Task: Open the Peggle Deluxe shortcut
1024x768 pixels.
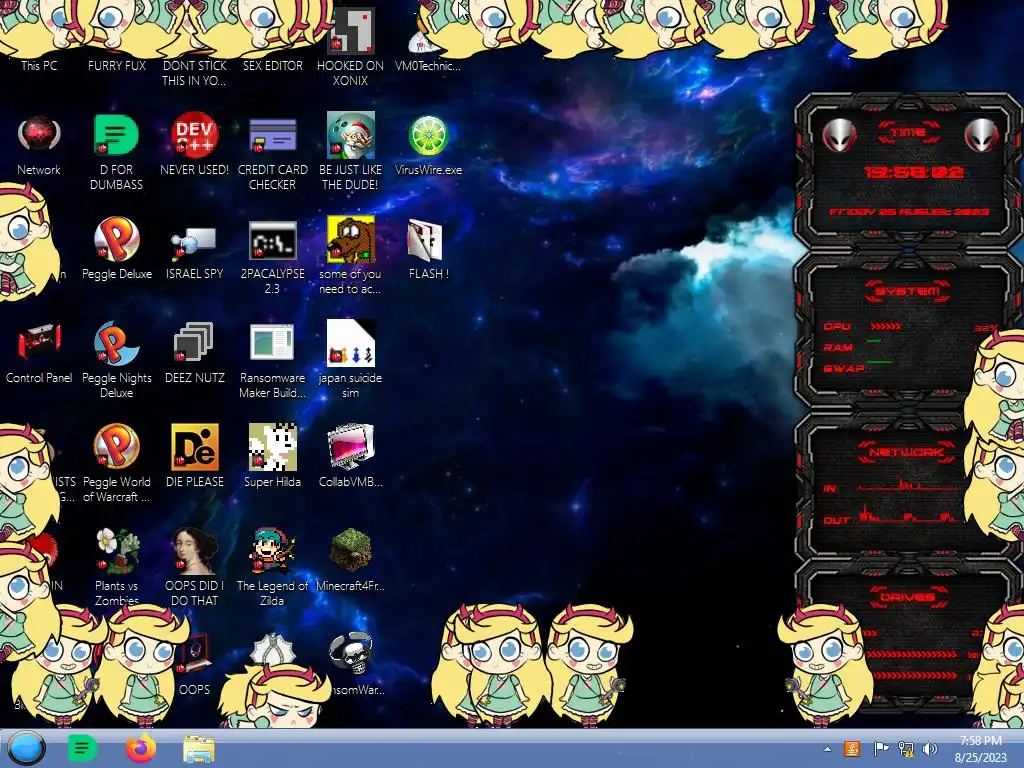Action: coord(116,240)
